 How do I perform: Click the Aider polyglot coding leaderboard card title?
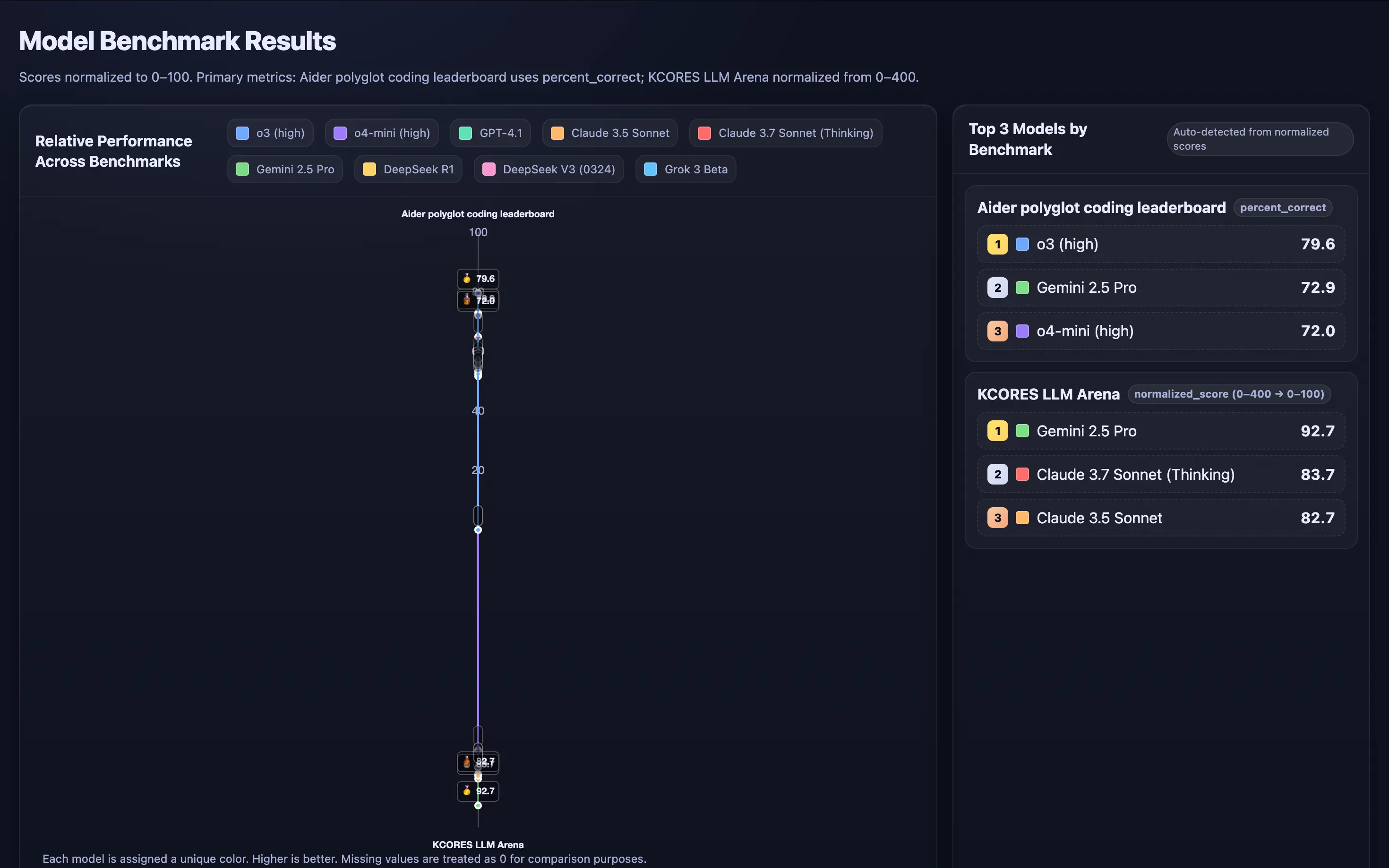tap(1101, 208)
